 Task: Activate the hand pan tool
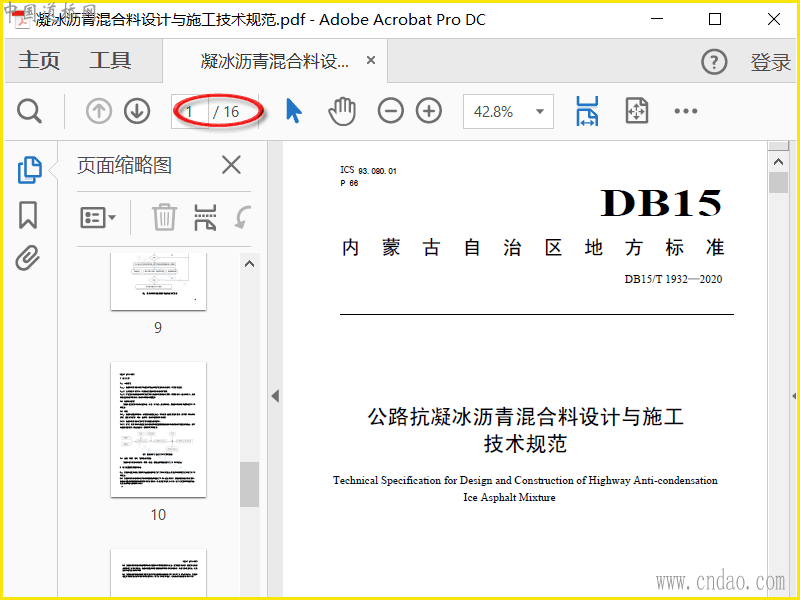[341, 111]
